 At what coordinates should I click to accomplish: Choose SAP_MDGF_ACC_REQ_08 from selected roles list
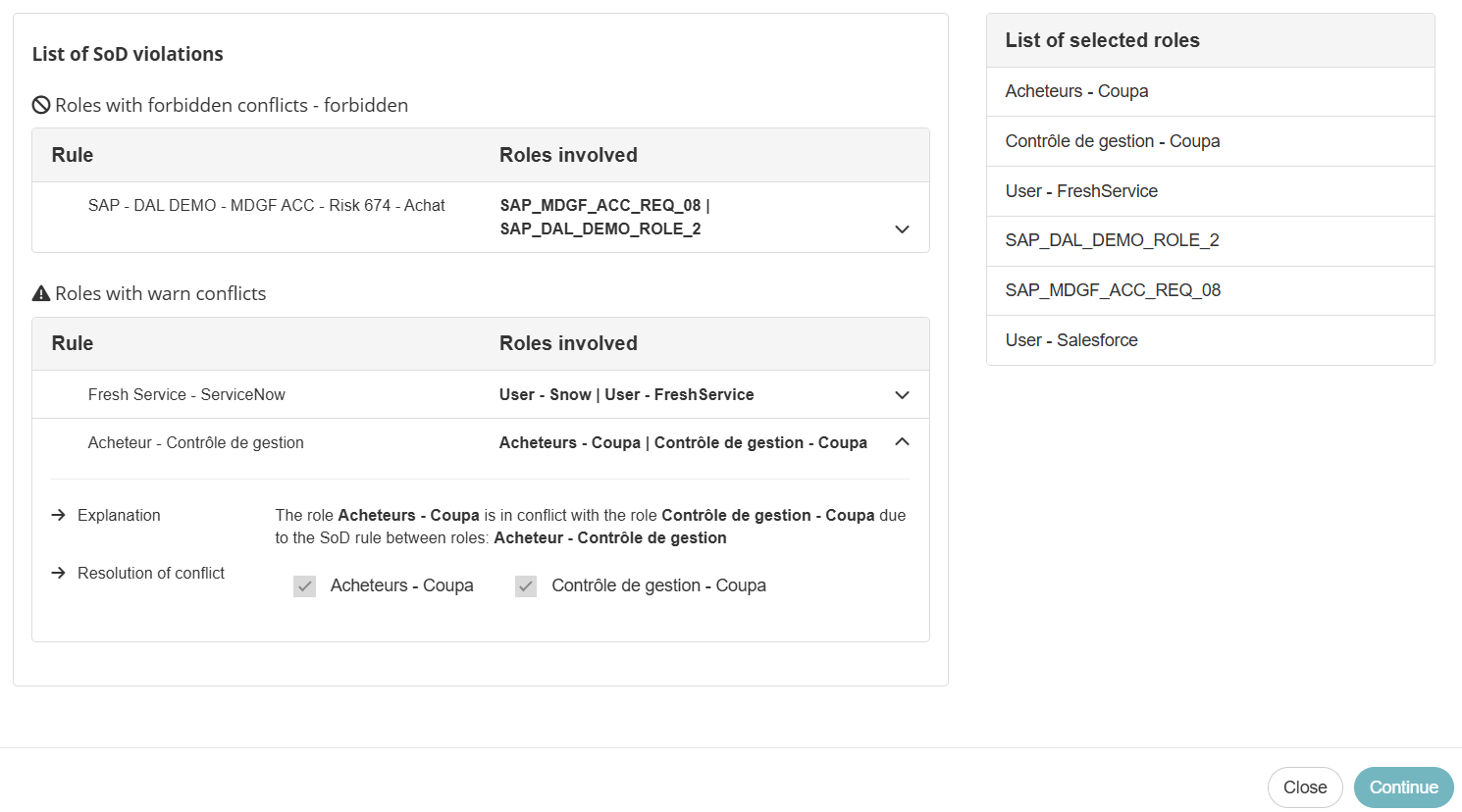click(x=1113, y=290)
